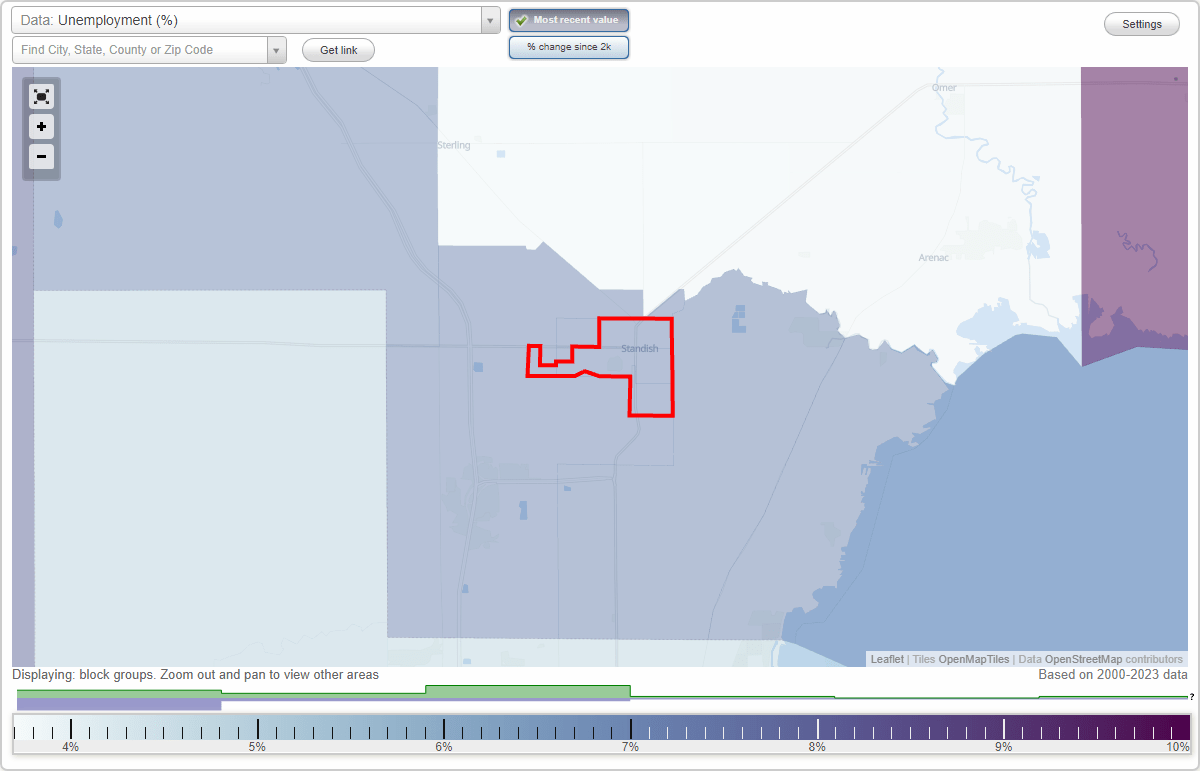
Task: Zoom out using the minus map control
Action: click(x=41, y=157)
